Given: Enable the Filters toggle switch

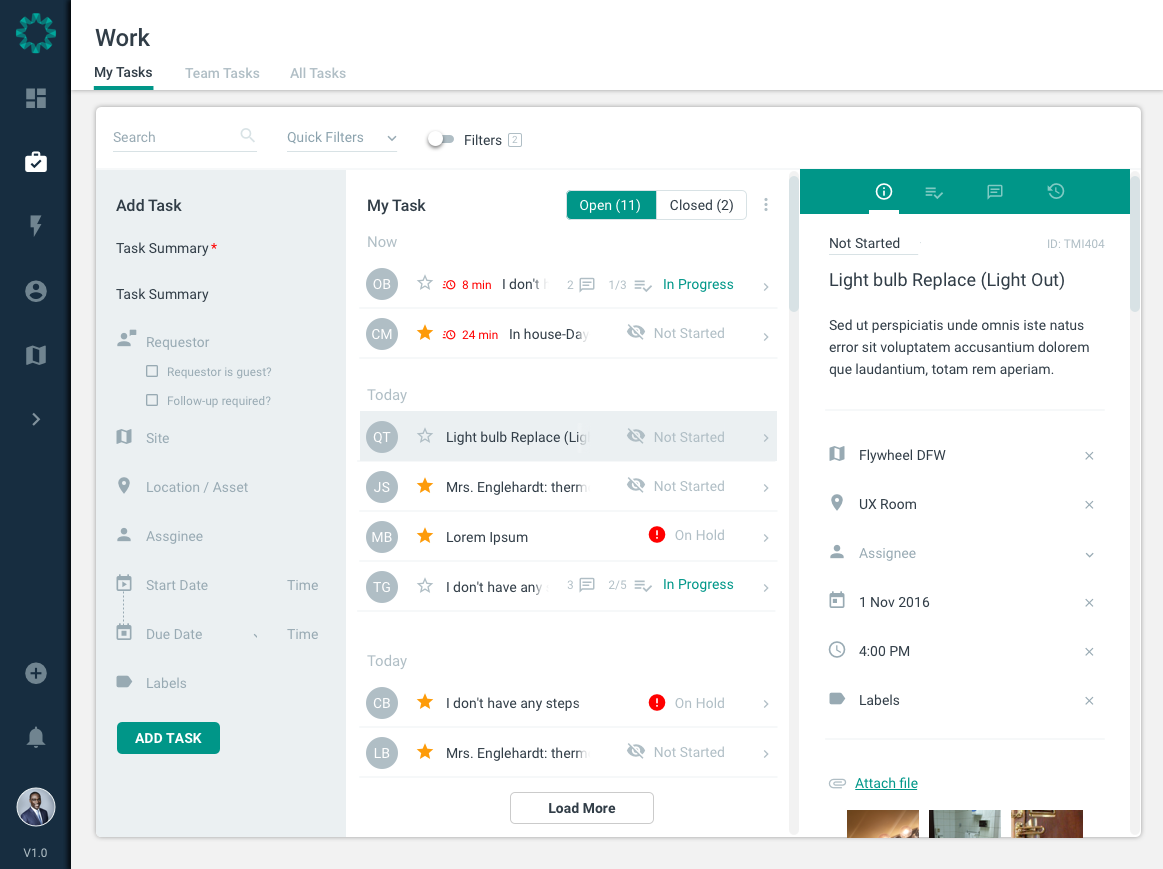Looking at the screenshot, I should coord(440,139).
